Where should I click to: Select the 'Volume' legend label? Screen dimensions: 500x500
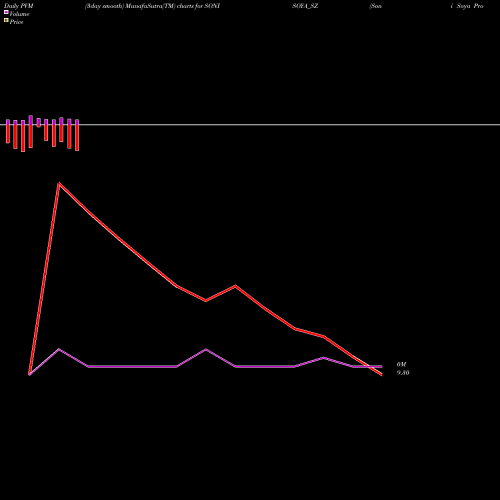pyautogui.click(x=19, y=14)
